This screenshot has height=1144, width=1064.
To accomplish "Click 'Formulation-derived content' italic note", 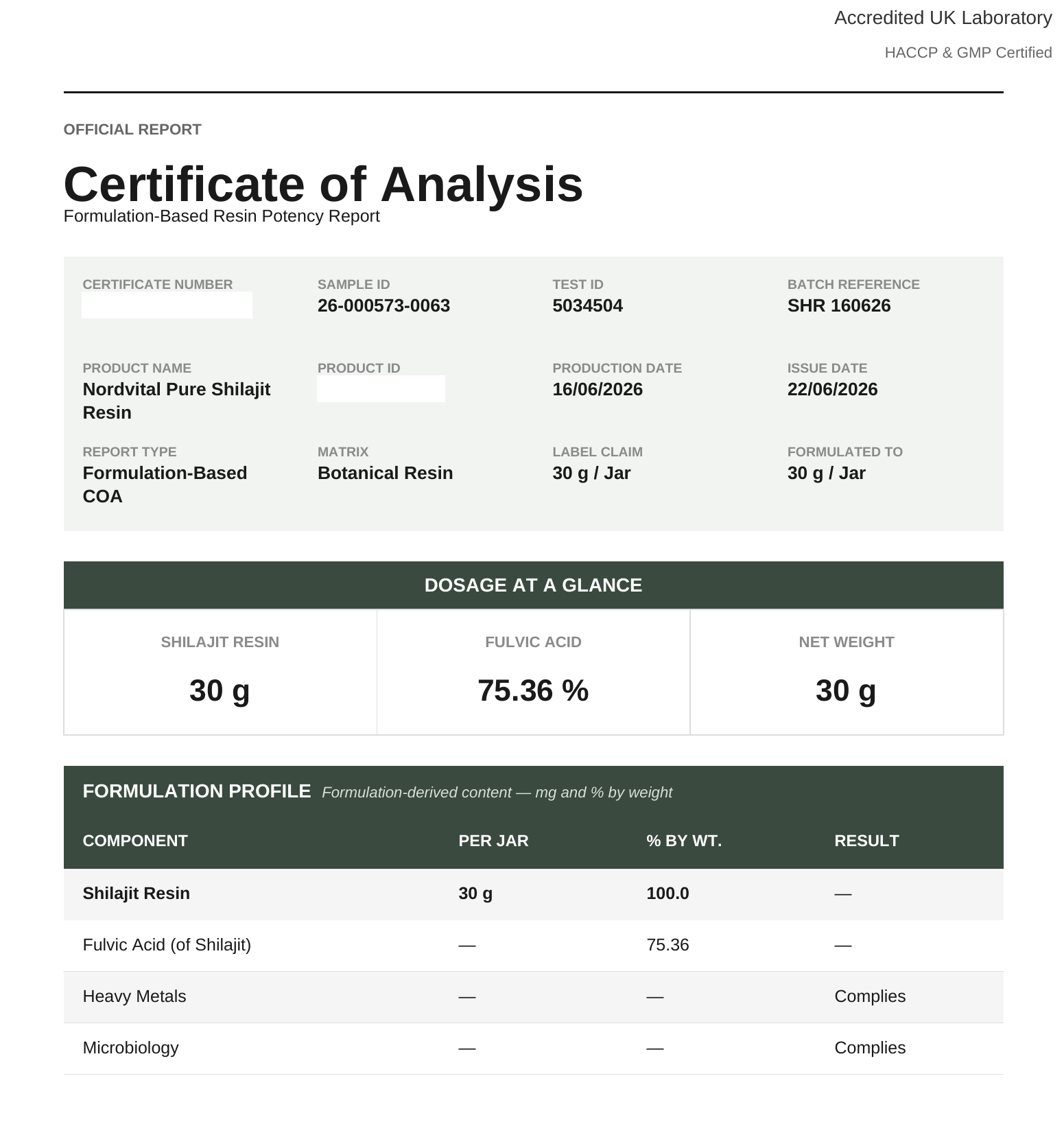I will (497, 793).
